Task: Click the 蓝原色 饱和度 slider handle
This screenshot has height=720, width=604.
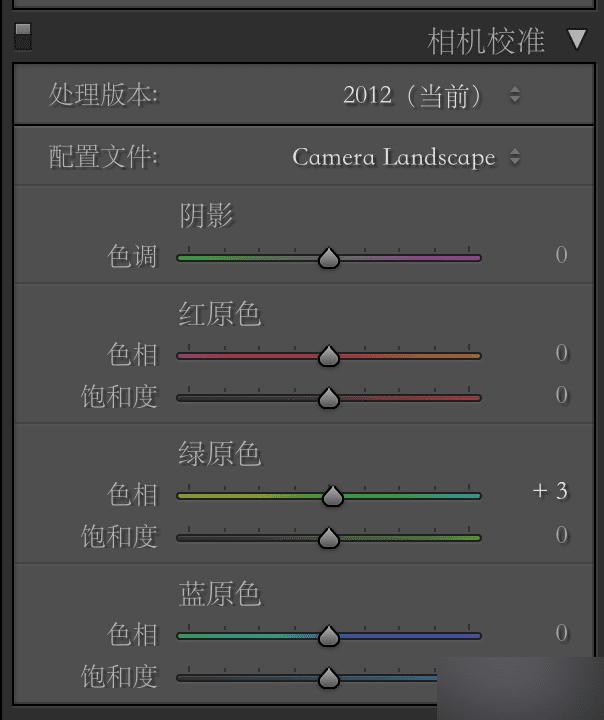Action: 329,678
